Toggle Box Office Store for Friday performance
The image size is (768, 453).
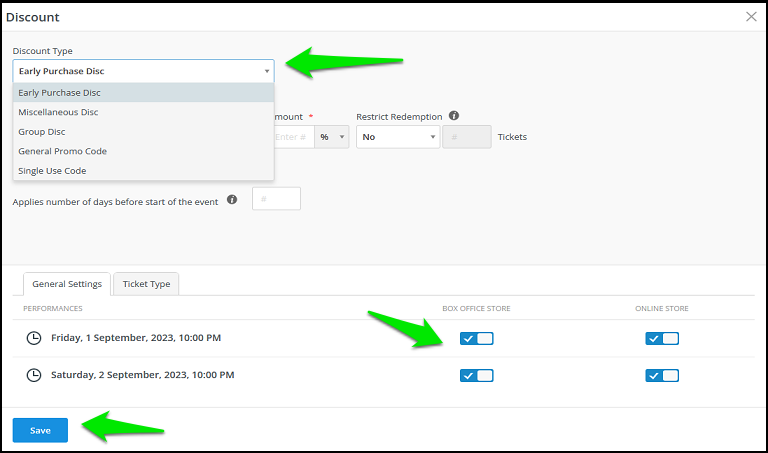pyautogui.click(x=477, y=338)
